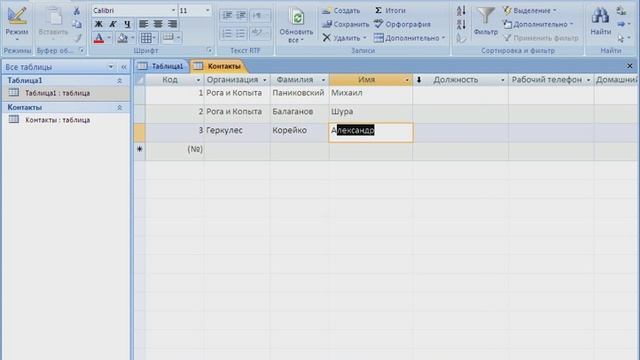Toggle bold Ж formatting

99,24
